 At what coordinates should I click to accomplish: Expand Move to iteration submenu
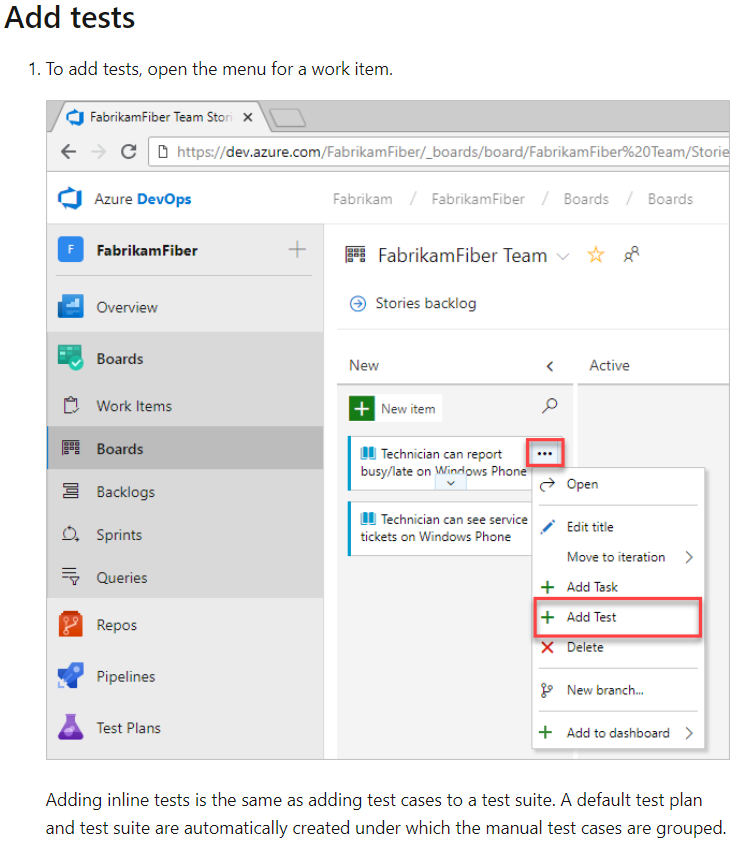(618, 557)
